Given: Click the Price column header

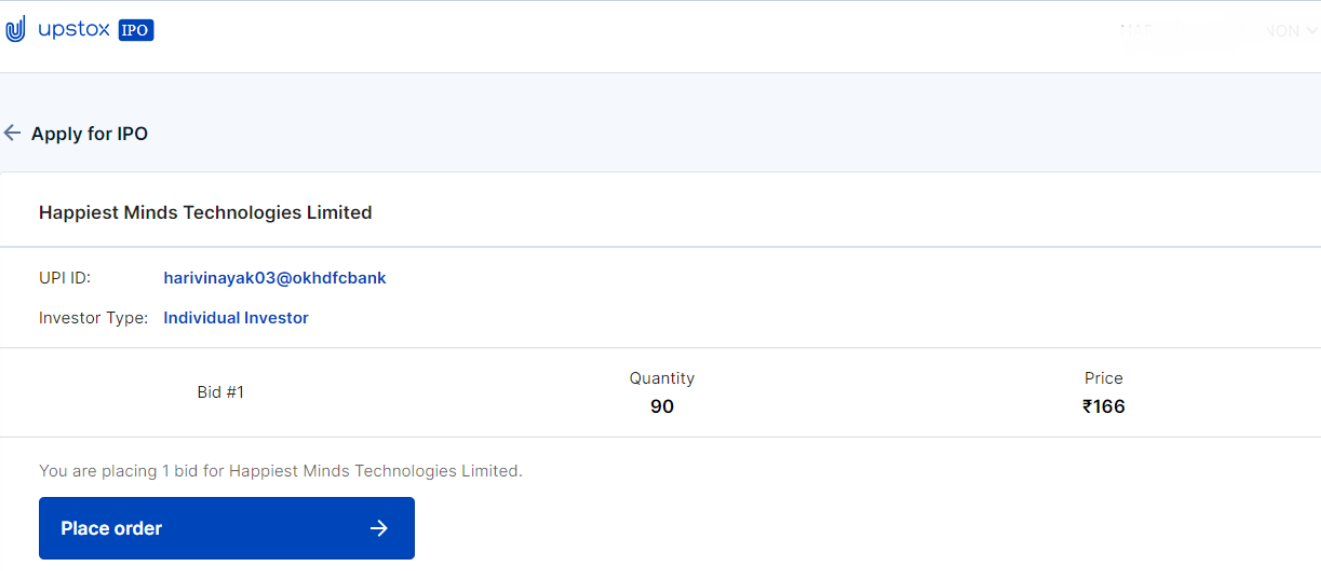Looking at the screenshot, I should click(x=1103, y=378).
